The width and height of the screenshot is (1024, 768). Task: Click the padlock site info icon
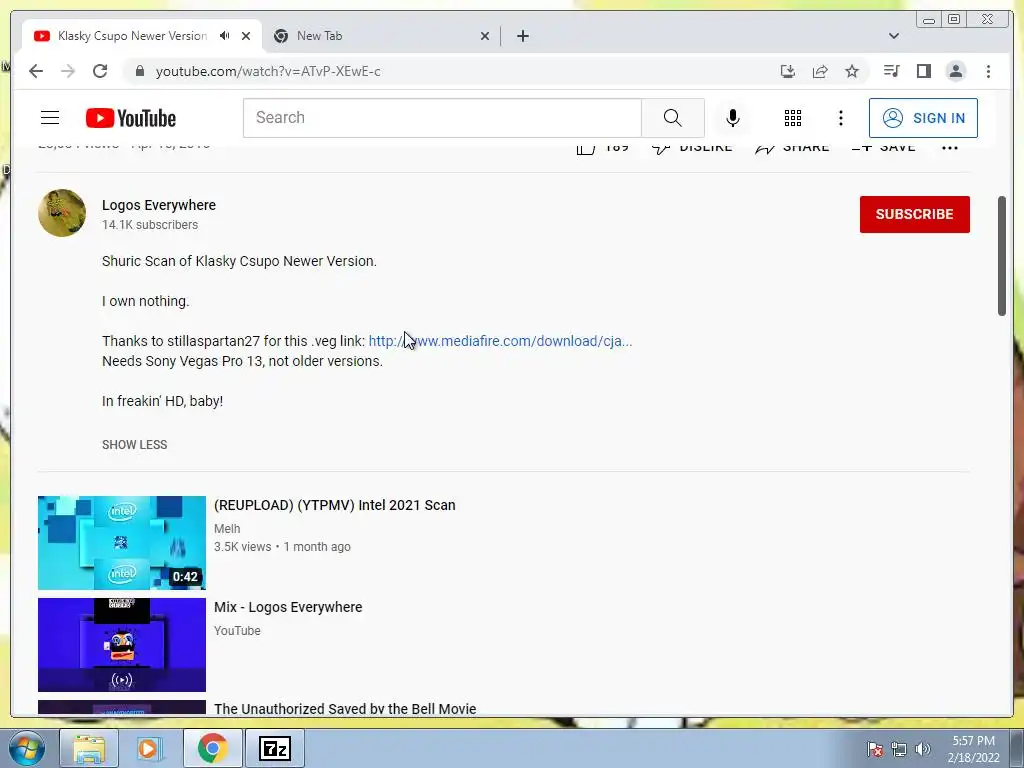point(140,71)
